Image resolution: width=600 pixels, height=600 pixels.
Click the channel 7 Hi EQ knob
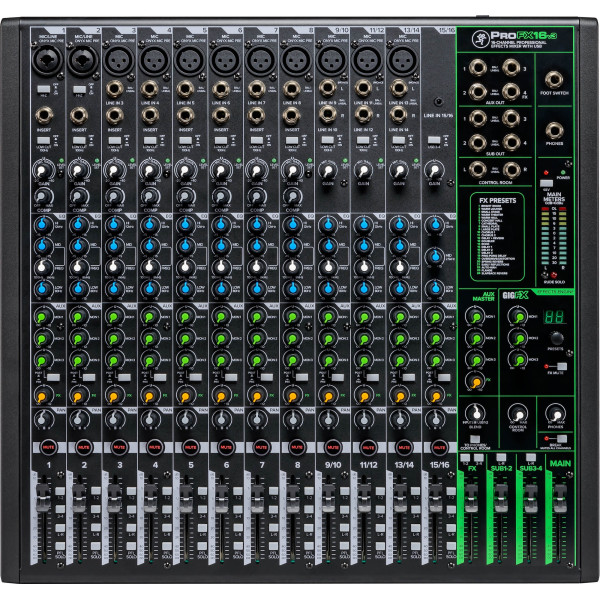coord(258,226)
